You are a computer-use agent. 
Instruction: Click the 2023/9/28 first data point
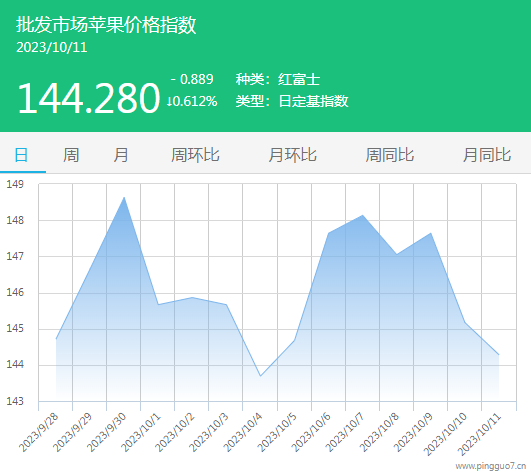[x=56, y=339]
